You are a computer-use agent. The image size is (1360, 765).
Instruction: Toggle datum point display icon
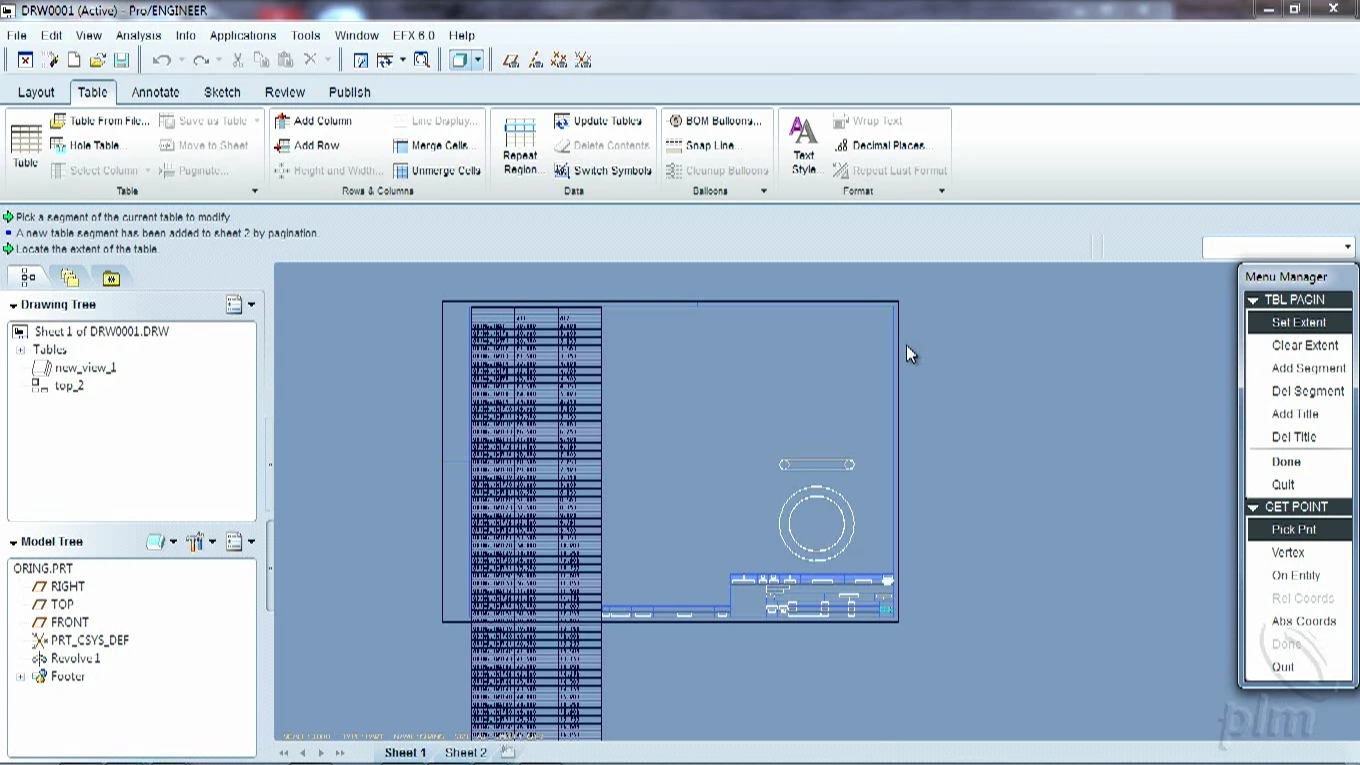point(559,60)
